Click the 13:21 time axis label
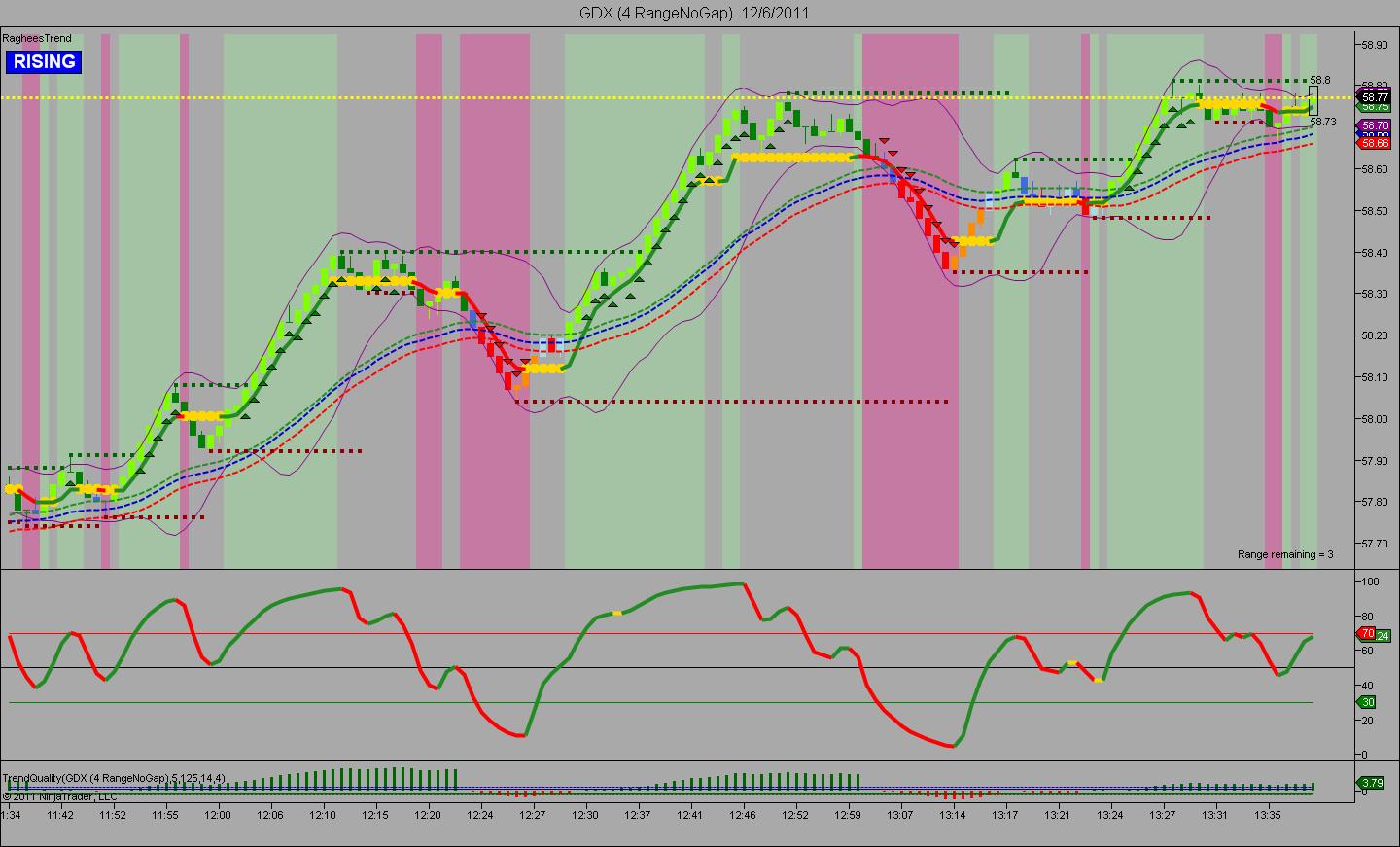This screenshot has width=1400, height=847. pos(1058,815)
